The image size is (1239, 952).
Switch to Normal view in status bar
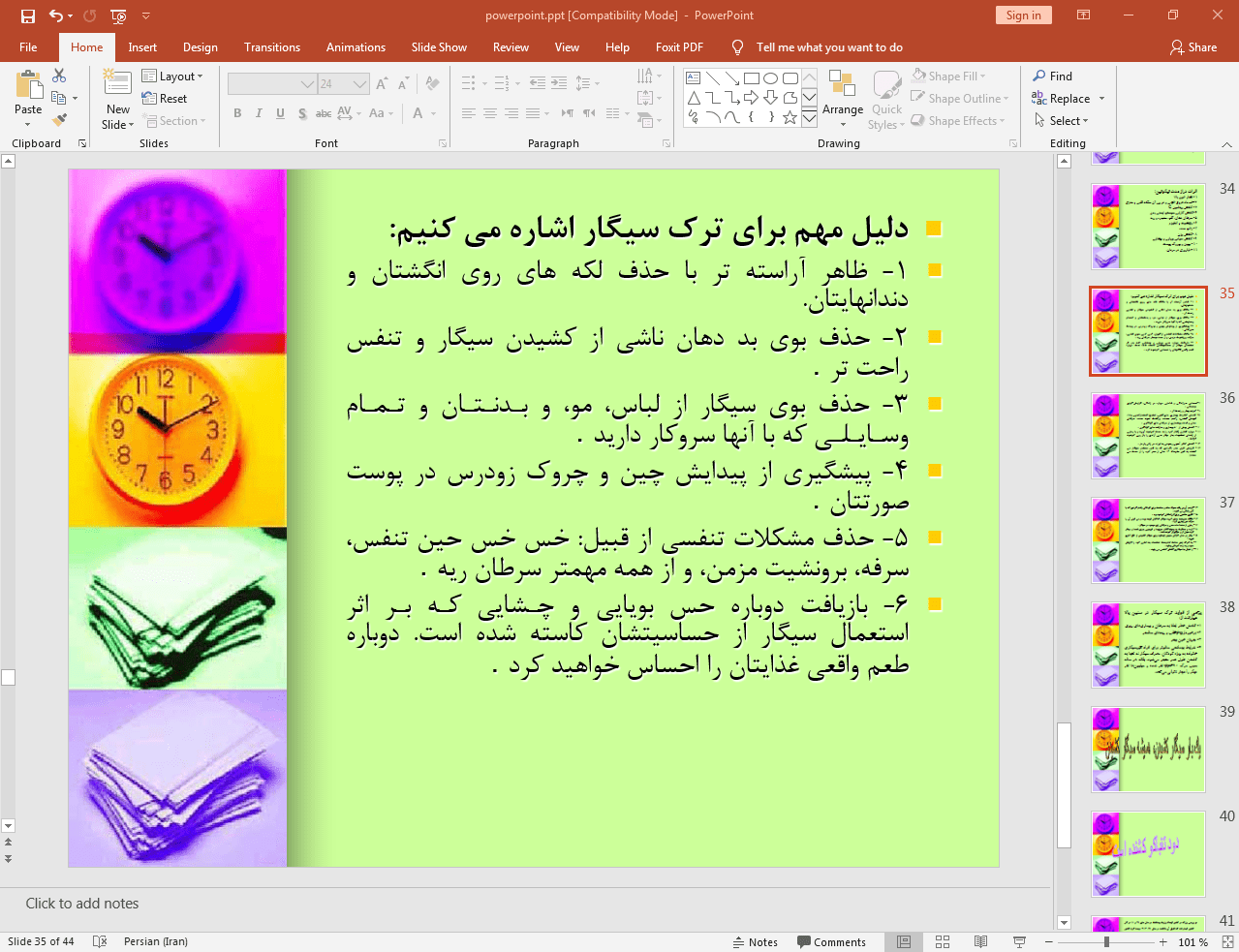tap(903, 941)
